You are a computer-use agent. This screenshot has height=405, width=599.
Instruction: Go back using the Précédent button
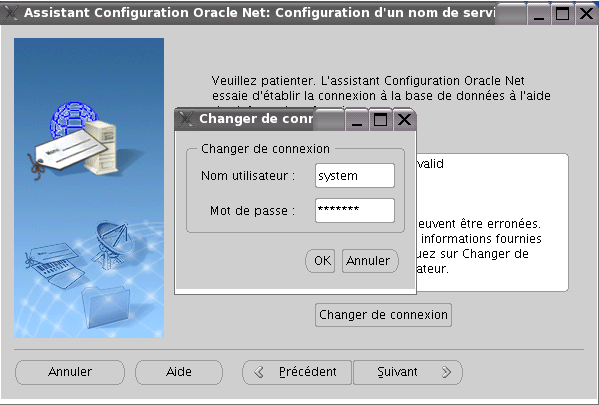coord(297,372)
